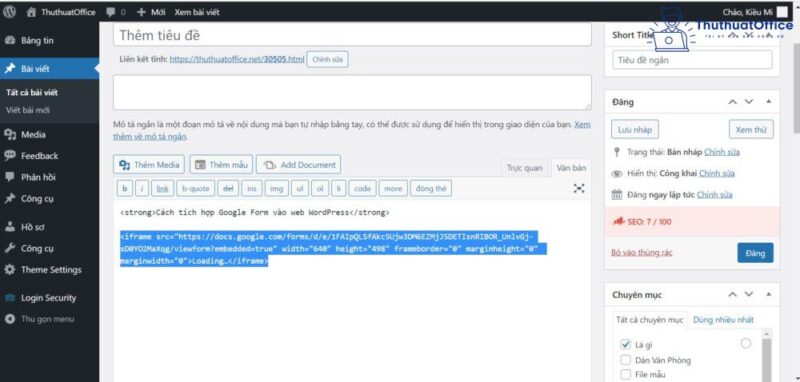Screen dimensions: 800x382
Task: Insert italic tag with i button
Action: point(142,189)
